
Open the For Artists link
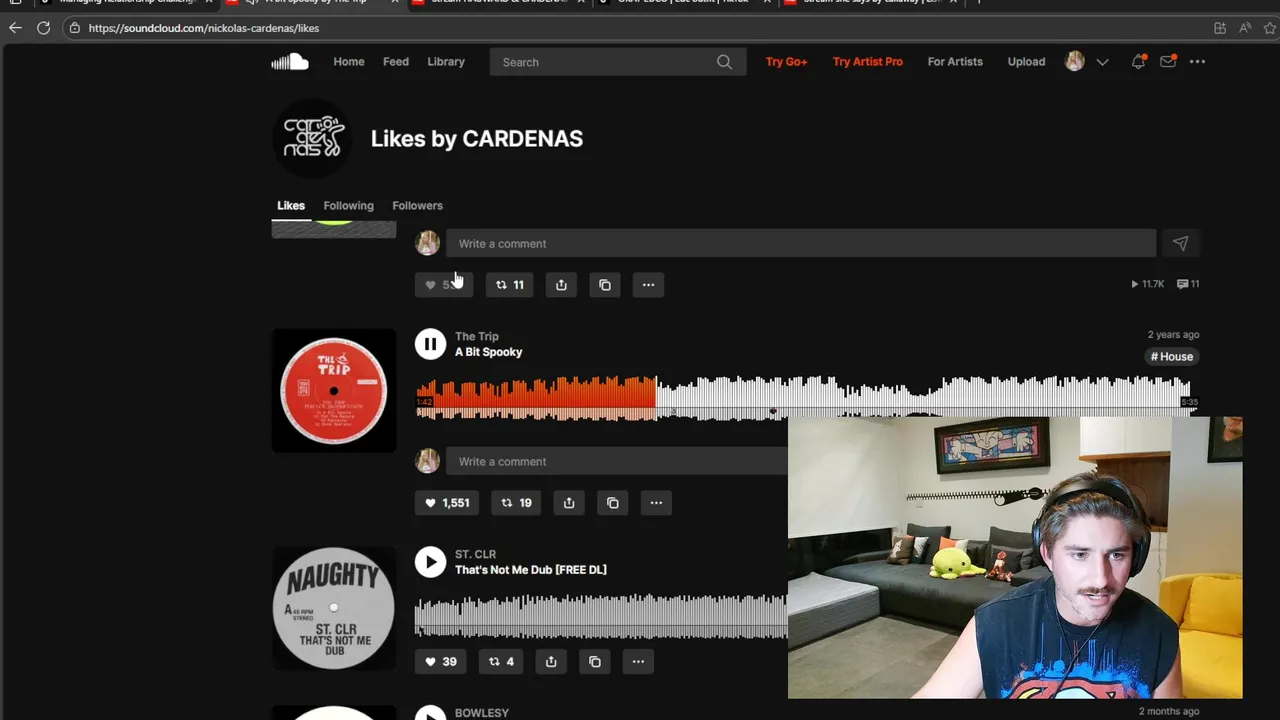(x=955, y=62)
